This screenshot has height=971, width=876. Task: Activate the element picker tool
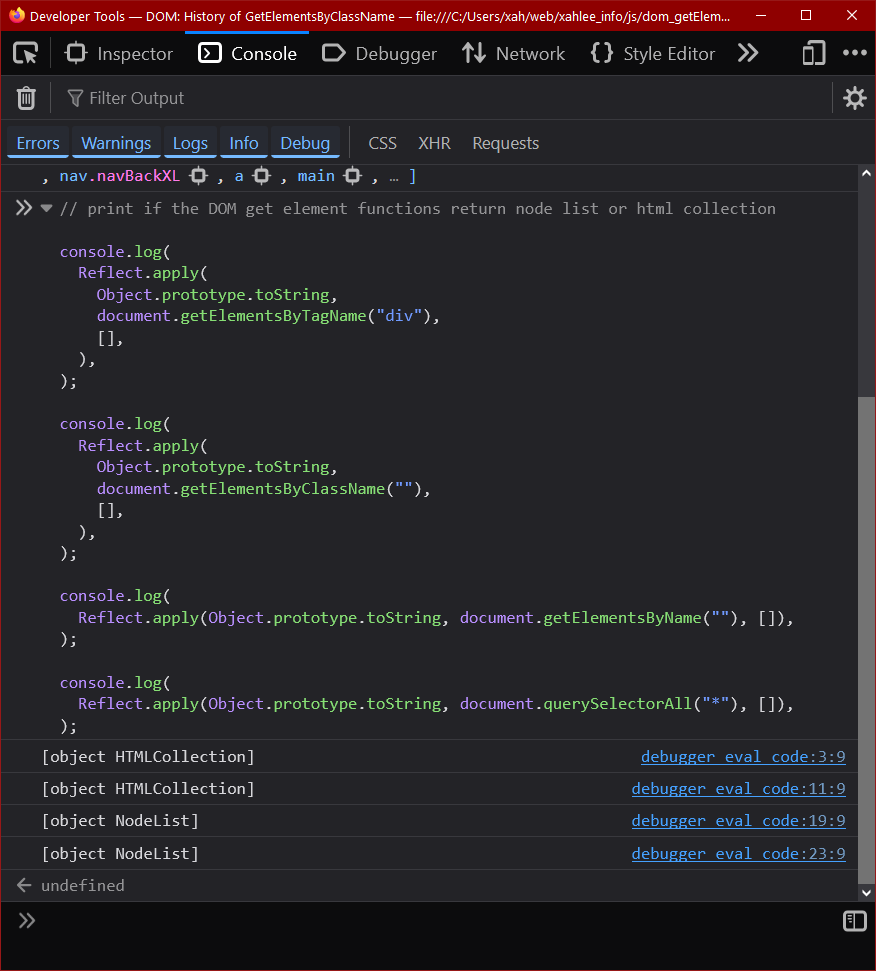[x=25, y=53]
